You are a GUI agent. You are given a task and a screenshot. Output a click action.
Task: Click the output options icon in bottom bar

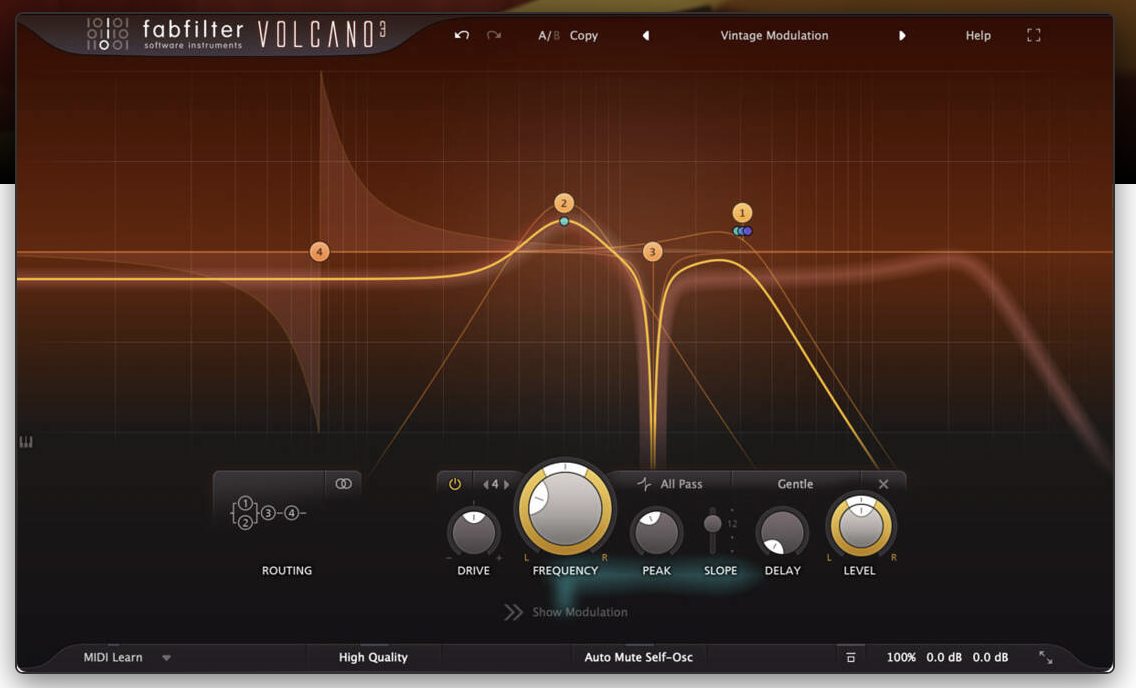tap(851, 658)
